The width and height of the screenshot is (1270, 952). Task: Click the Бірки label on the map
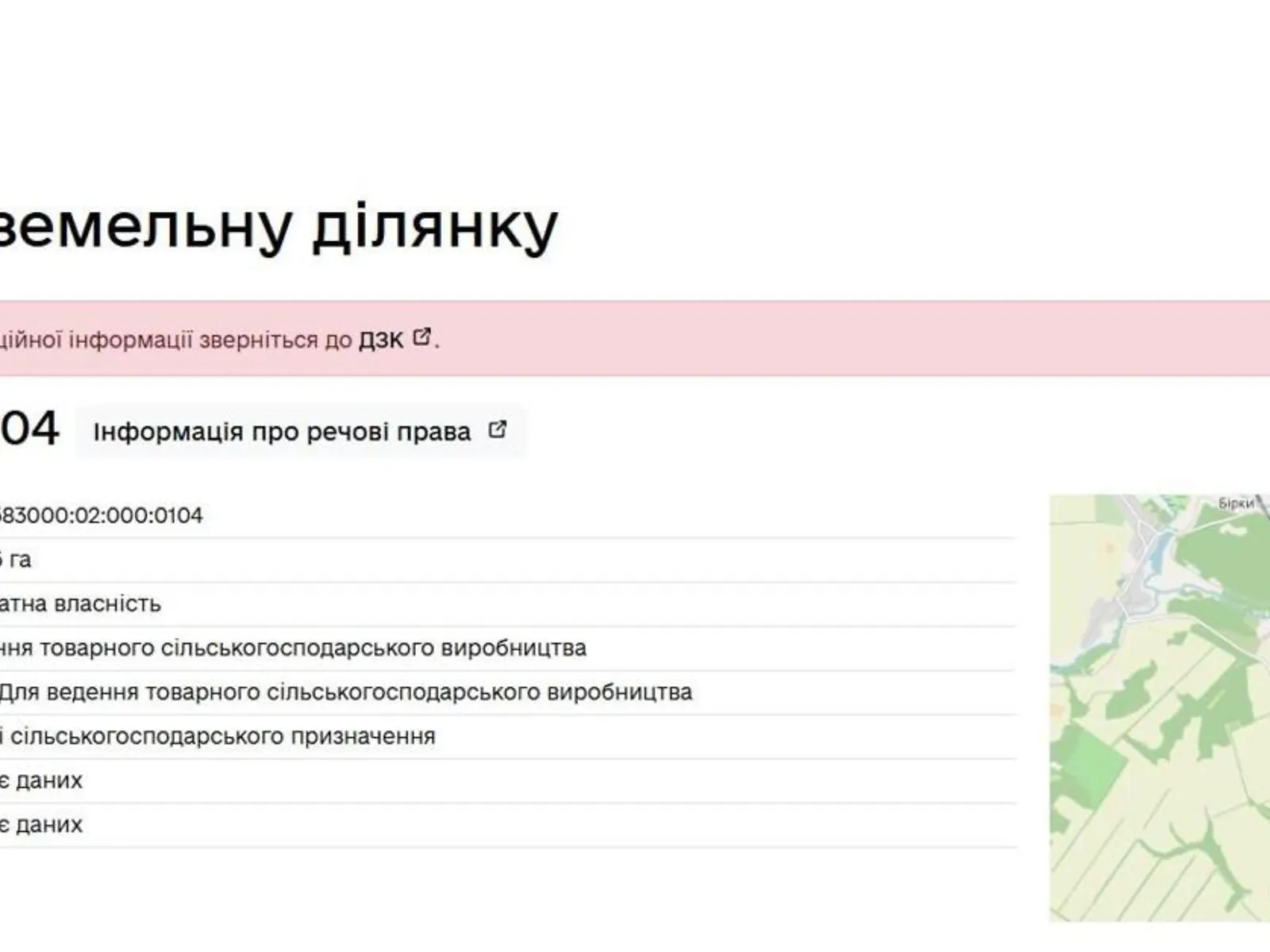(1235, 503)
